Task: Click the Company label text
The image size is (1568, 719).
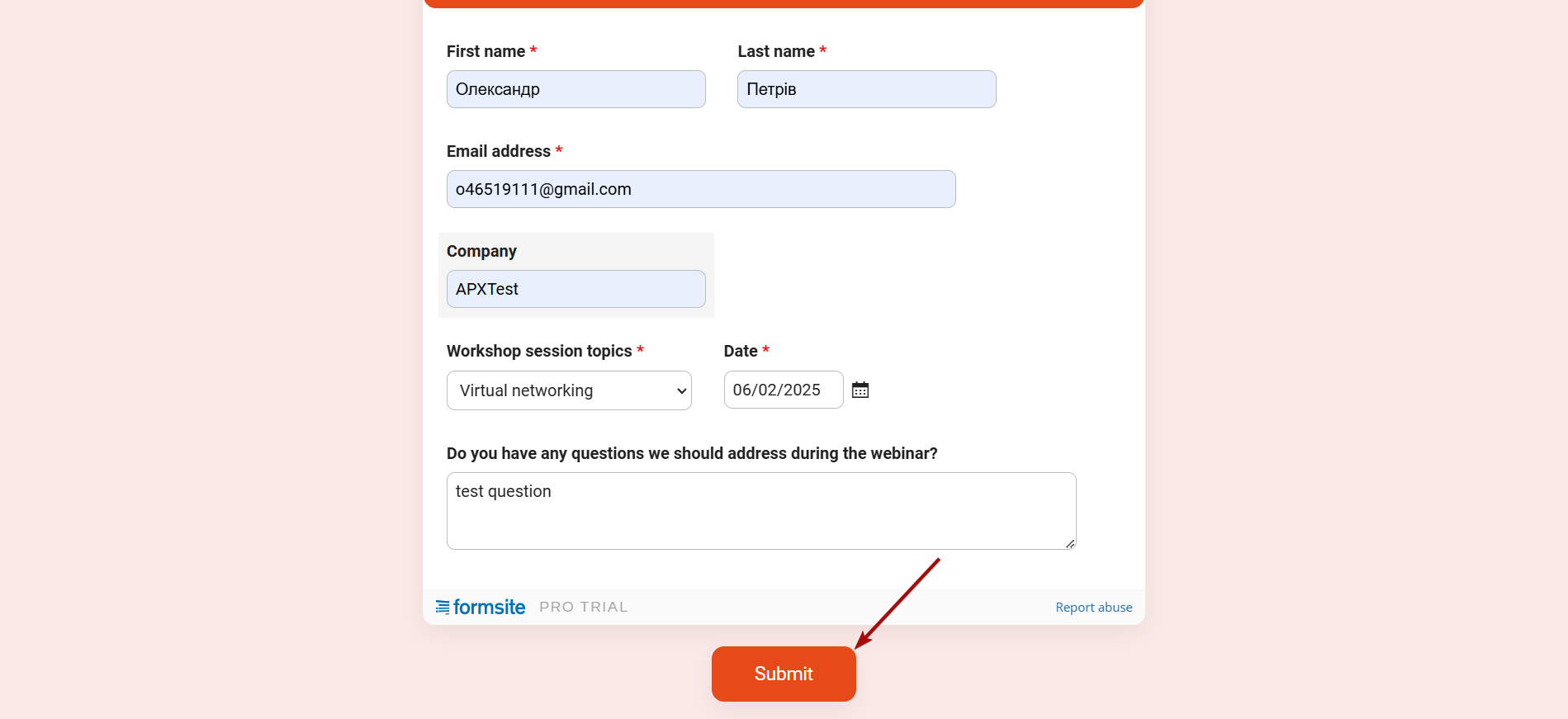Action: (x=481, y=251)
